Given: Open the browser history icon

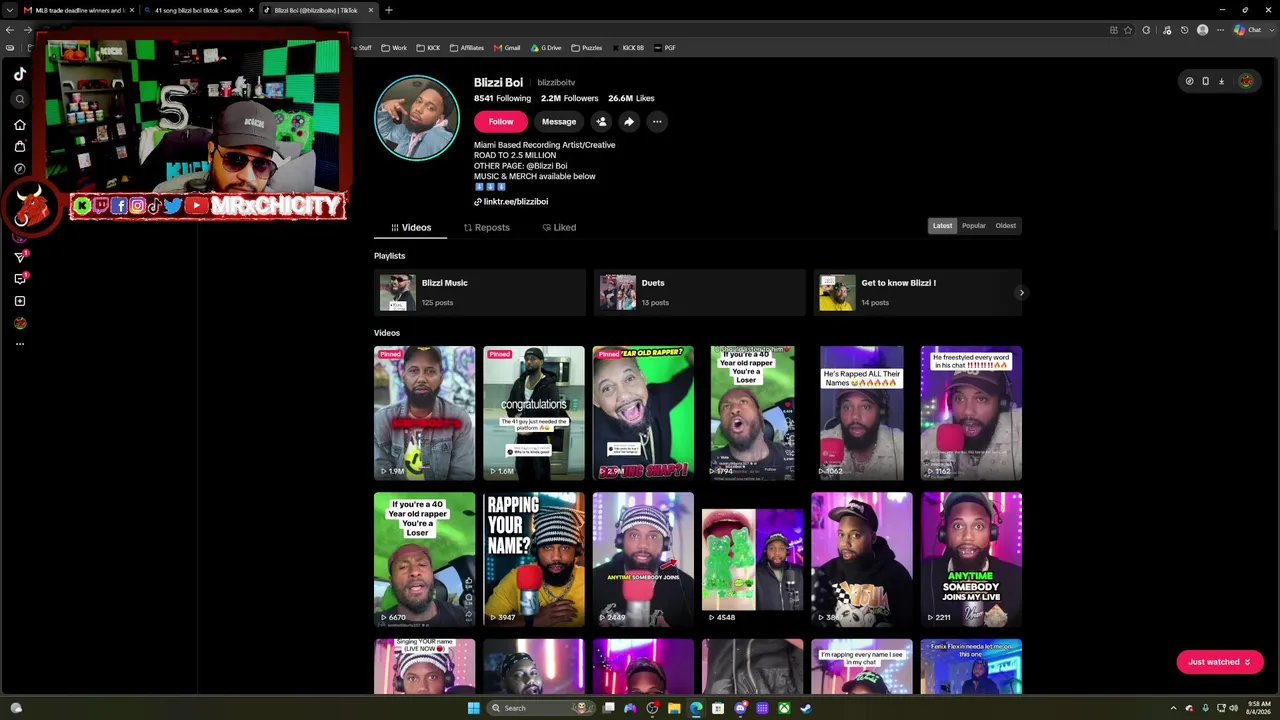Looking at the screenshot, I should [1185, 30].
